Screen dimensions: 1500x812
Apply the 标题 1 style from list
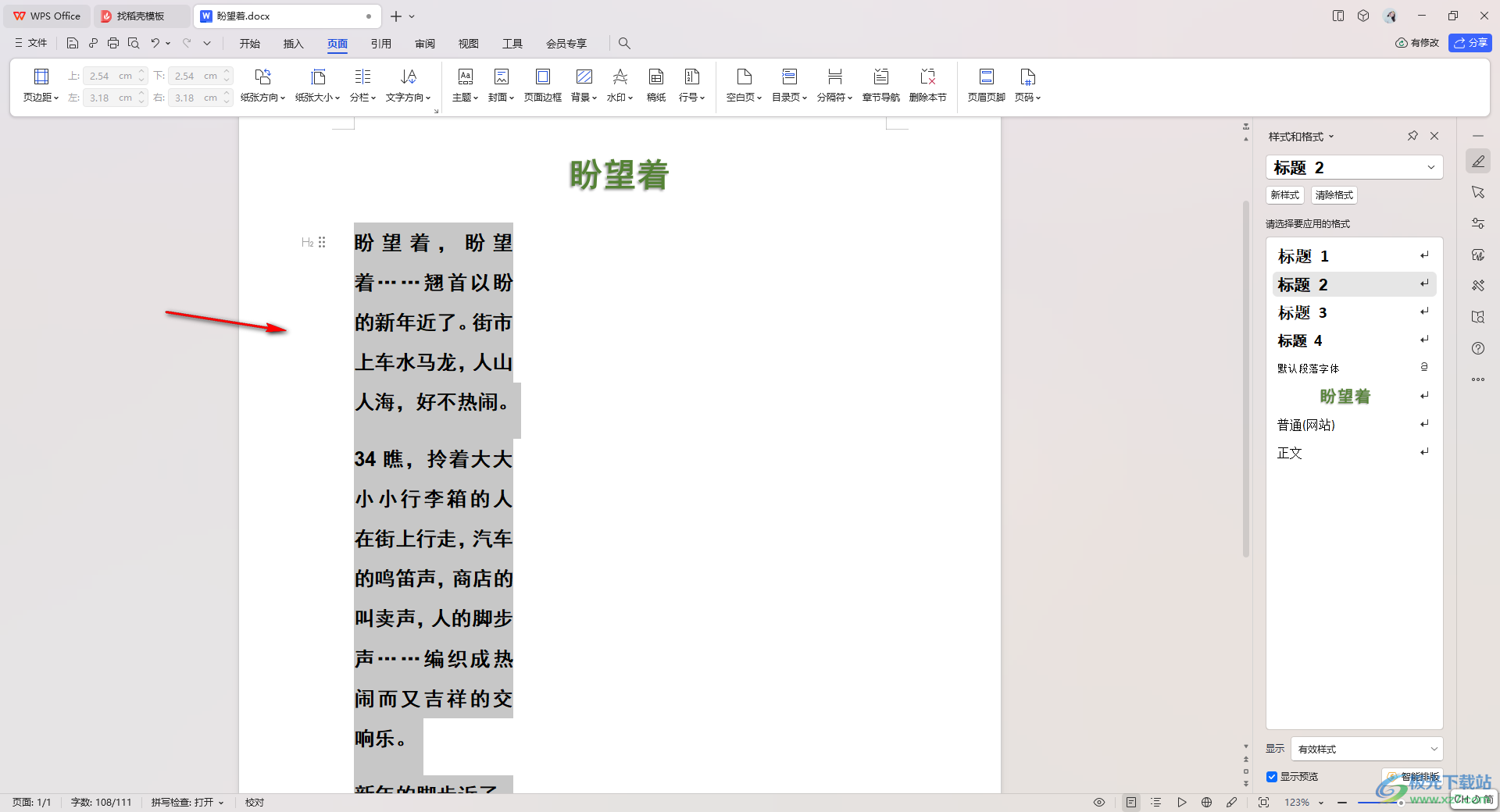click(x=1355, y=256)
